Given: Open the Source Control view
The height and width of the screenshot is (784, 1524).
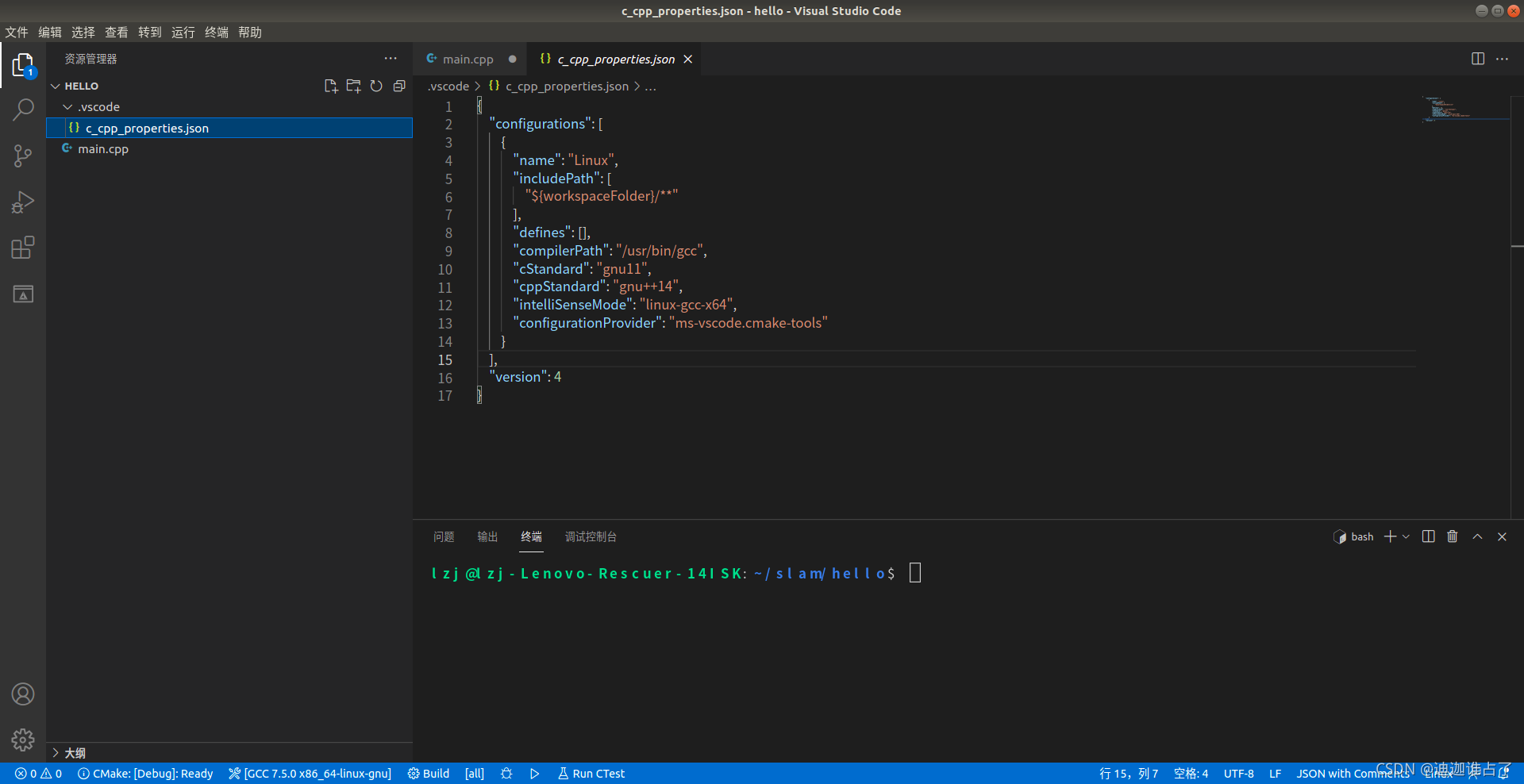Looking at the screenshot, I should click(x=23, y=156).
